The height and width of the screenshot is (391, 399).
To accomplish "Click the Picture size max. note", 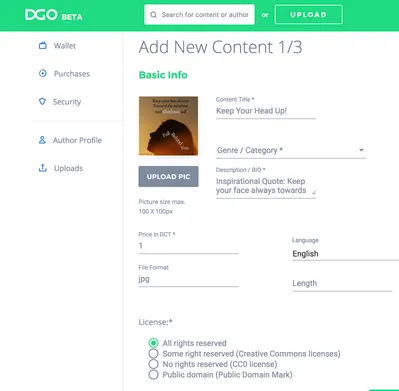I will (162, 206).
